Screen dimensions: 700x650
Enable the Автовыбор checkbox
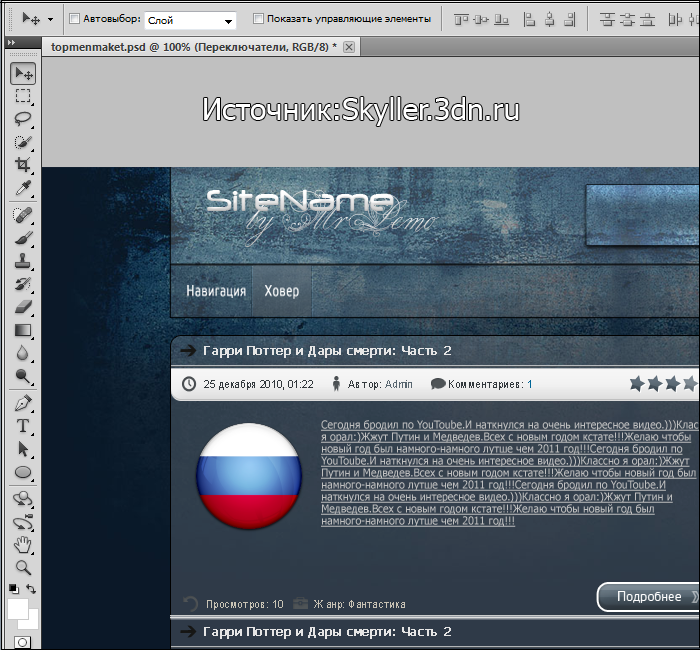coord(76,19)
